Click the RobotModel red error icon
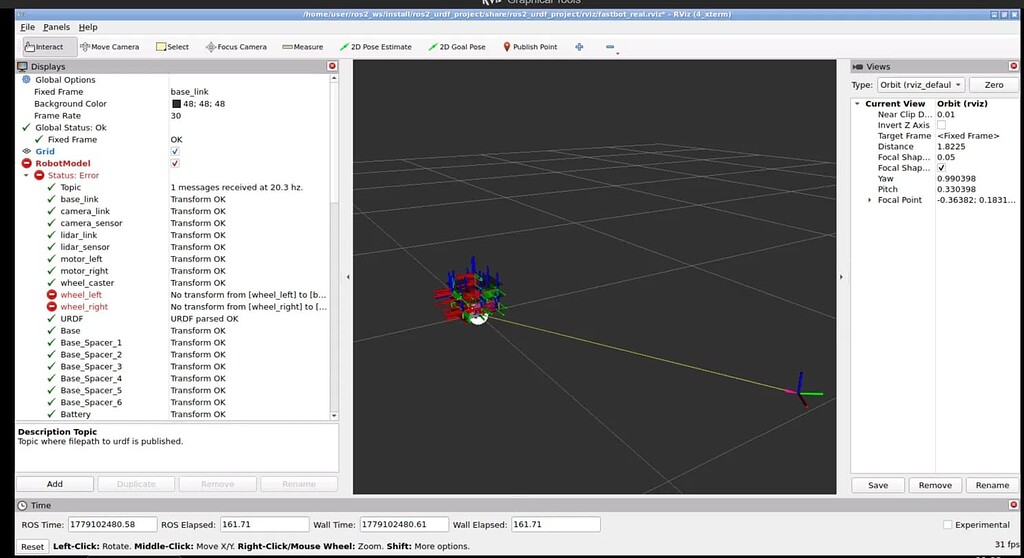The width and height of the screenshot is (1024, 558). (26, 163)
